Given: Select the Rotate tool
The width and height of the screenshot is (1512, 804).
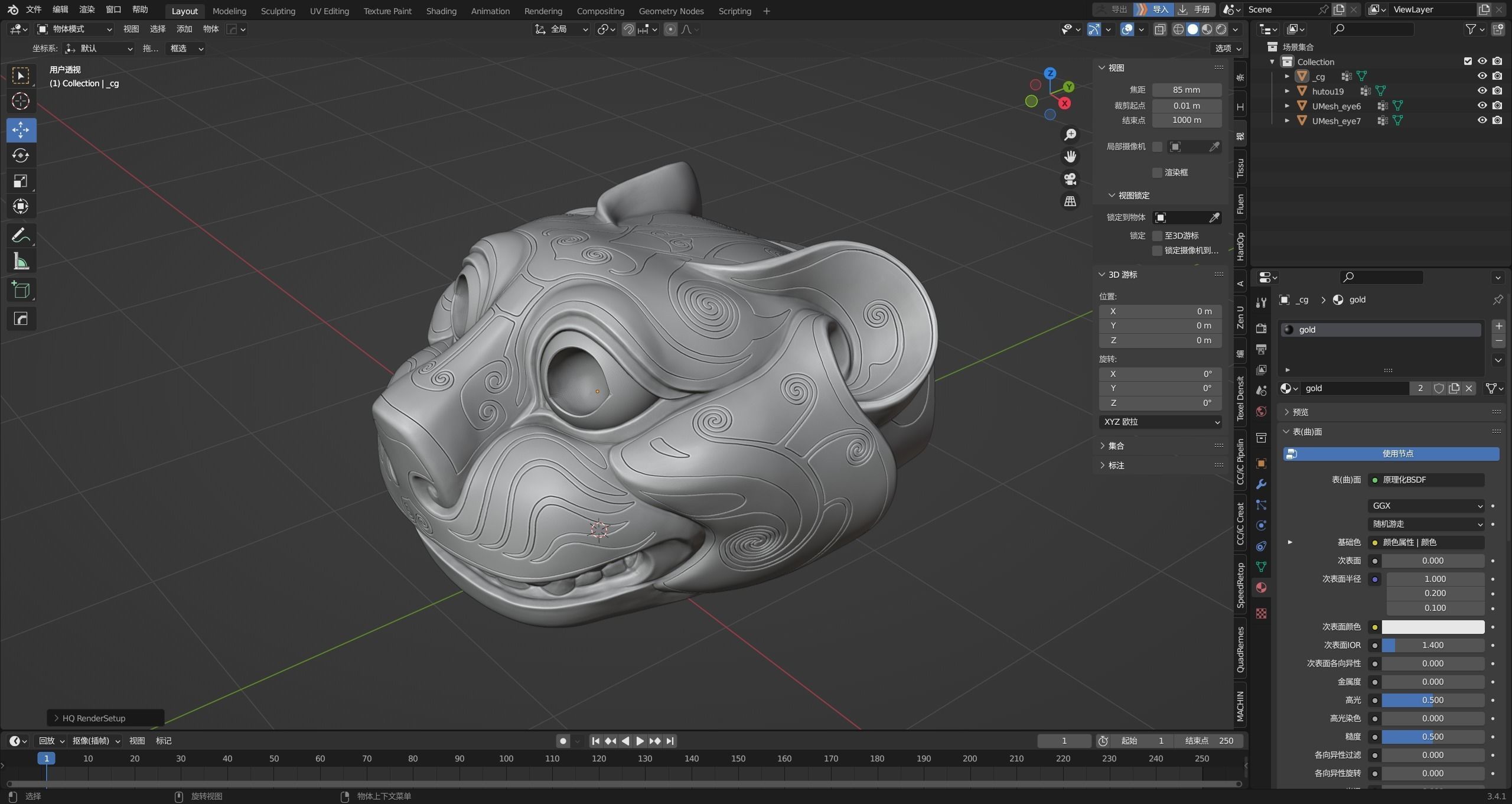Looking at the screenshot, I should point(21,155).
